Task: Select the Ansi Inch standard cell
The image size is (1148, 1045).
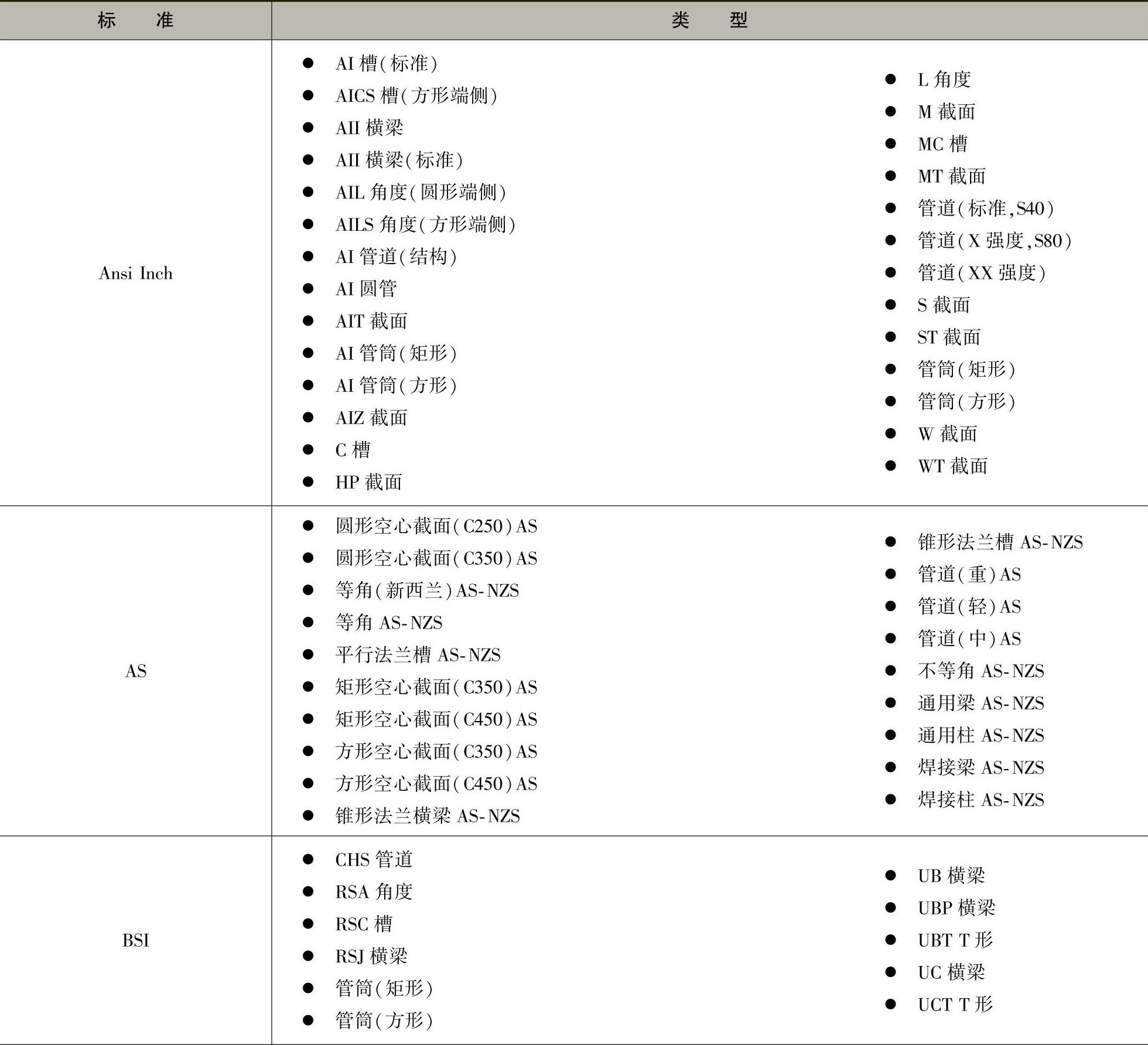Action: point(135,273)
